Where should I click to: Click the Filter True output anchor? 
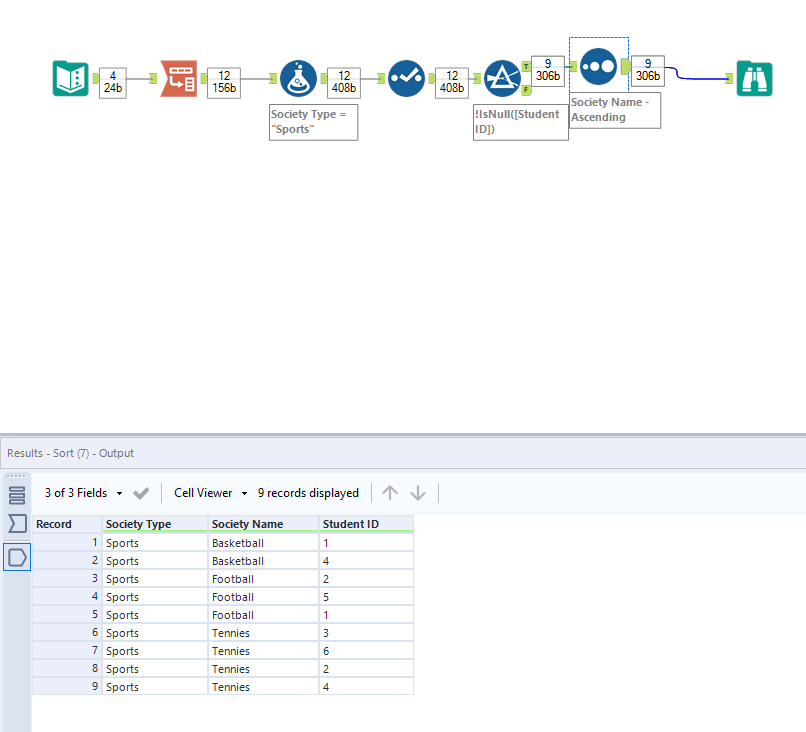(x=526, y=66)
